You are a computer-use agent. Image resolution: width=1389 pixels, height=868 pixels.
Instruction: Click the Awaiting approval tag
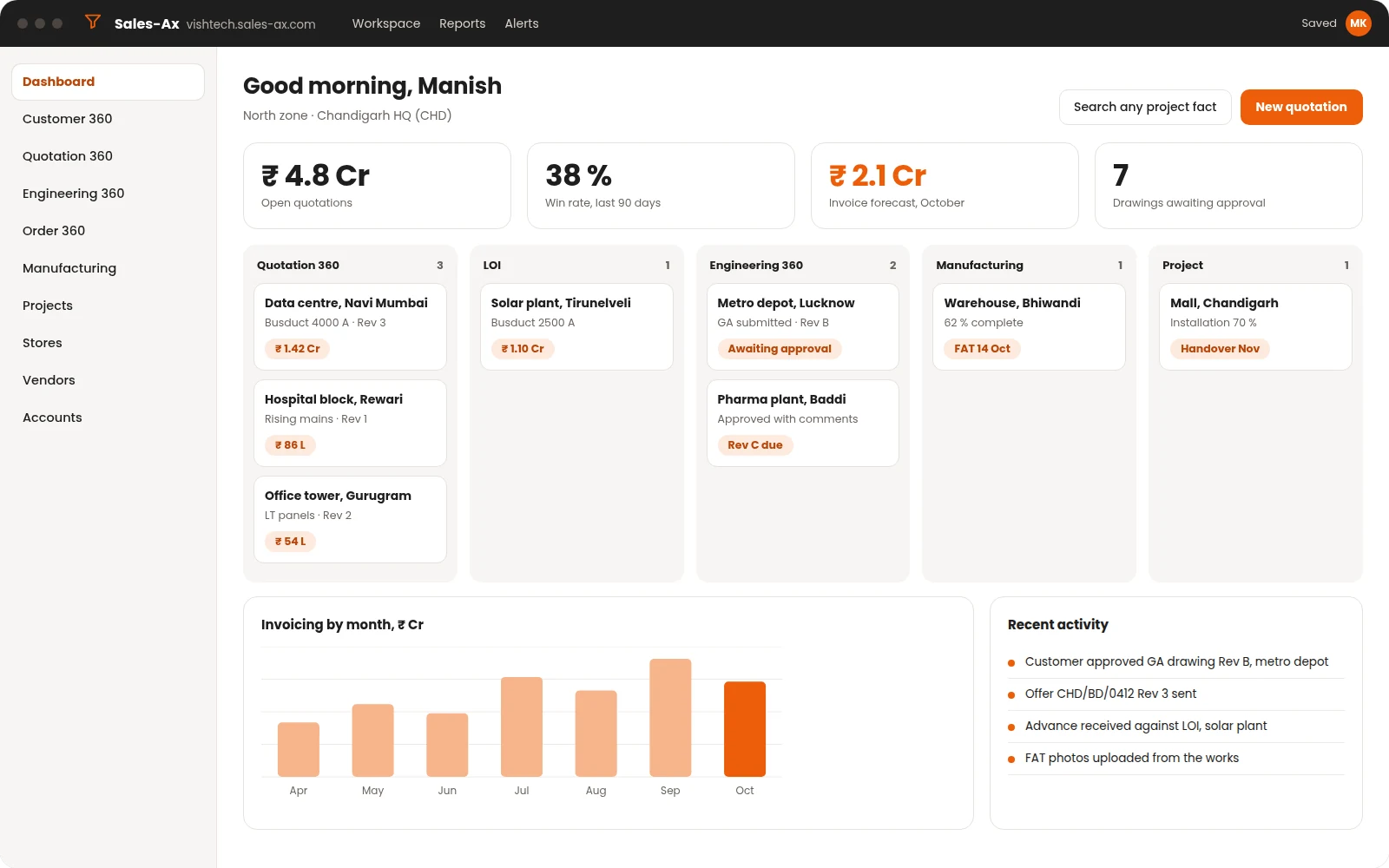click(x=780, y=349)
